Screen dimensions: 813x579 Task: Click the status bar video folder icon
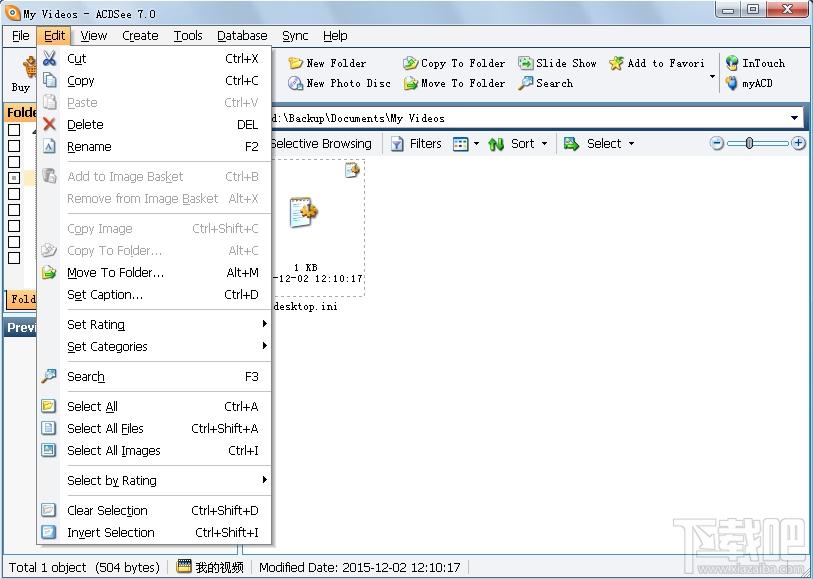[x=184, y=567]
